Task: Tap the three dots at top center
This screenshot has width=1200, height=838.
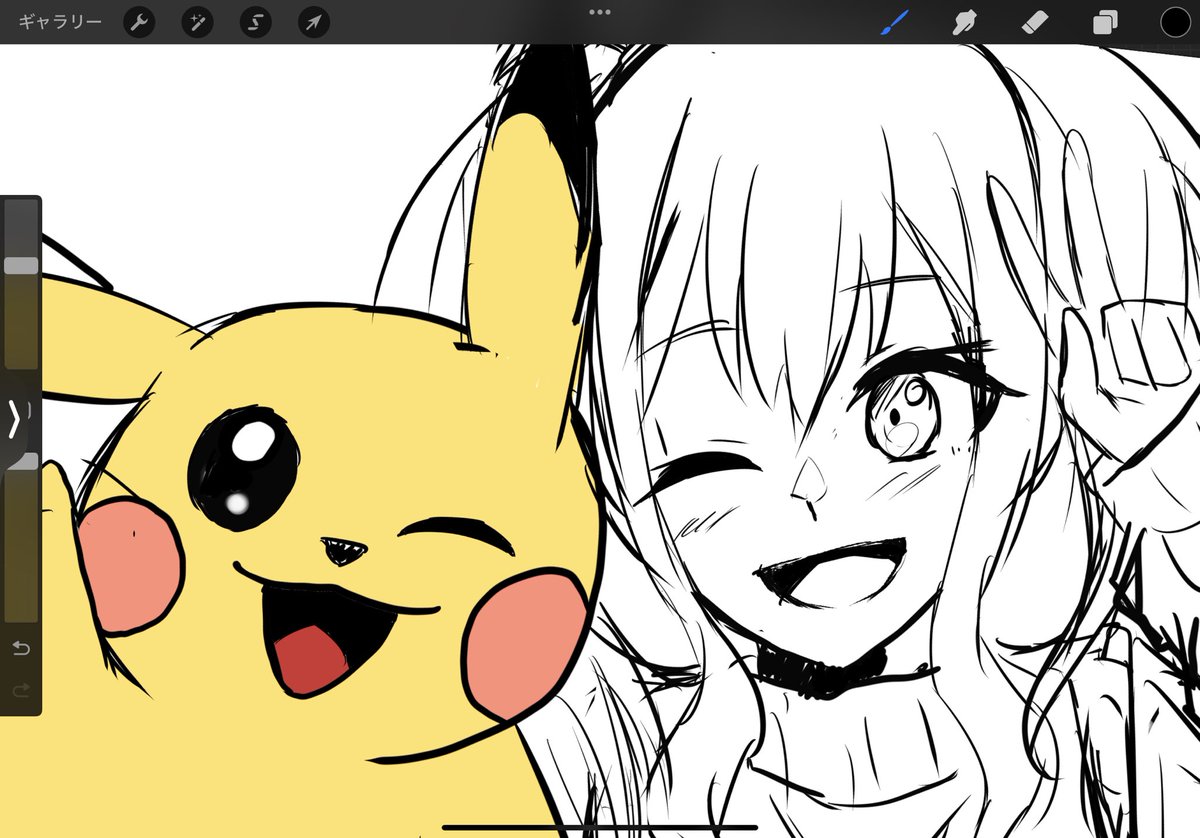Action: pos(600,12)
